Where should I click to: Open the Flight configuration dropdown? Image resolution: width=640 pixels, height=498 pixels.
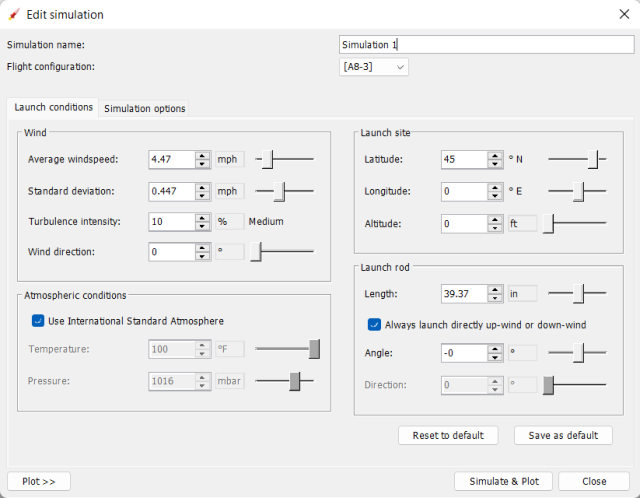pyautogui.click(x=374, y=67)
